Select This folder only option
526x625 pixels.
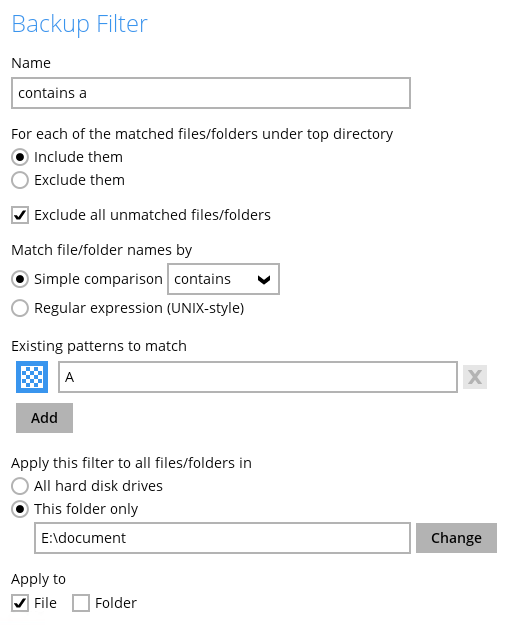click(20, 509)
